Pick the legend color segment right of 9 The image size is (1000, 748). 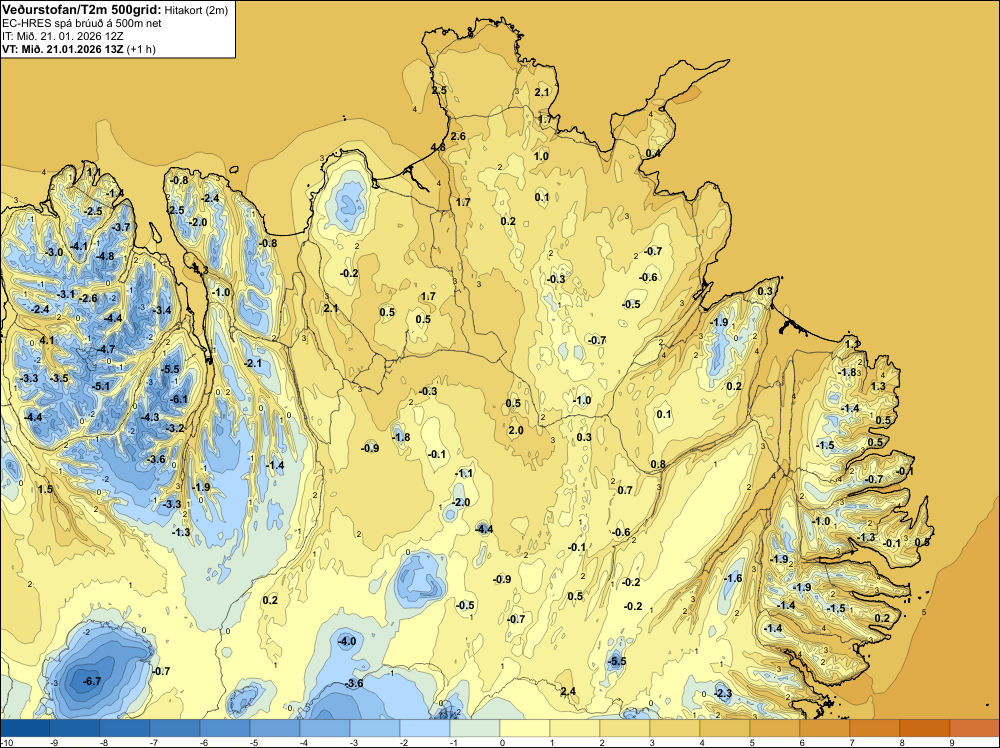[x=974, y=728]
